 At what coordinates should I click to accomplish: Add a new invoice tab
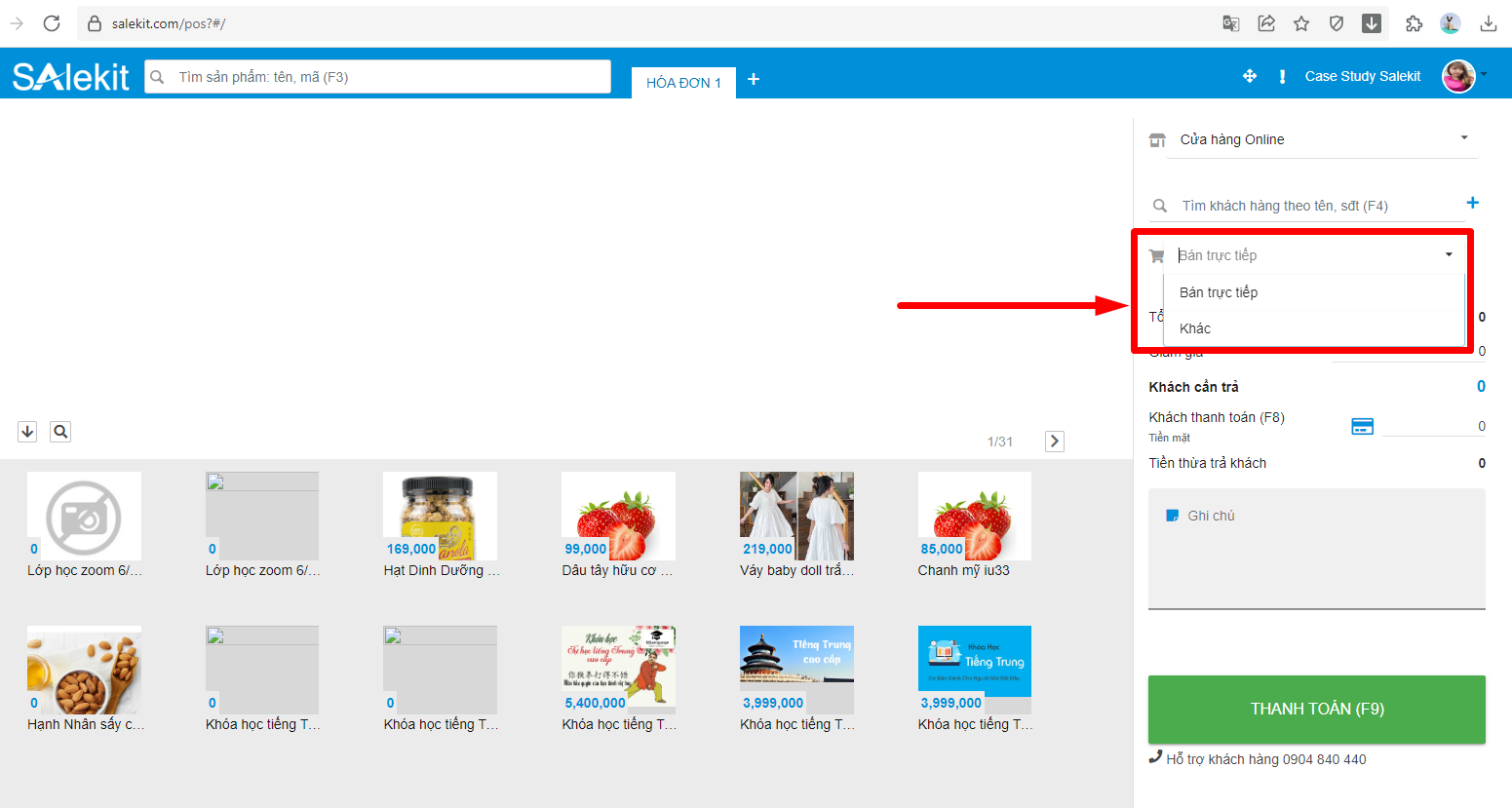(x=754, y=80)
